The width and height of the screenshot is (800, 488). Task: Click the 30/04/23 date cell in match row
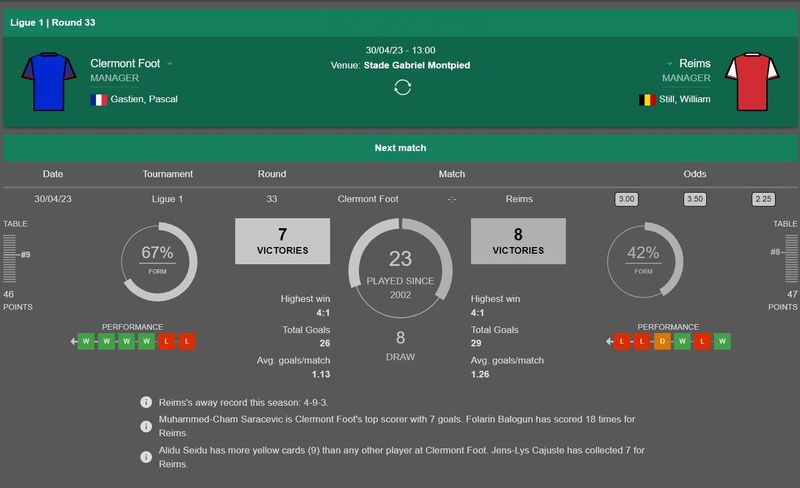pos(53,199)
